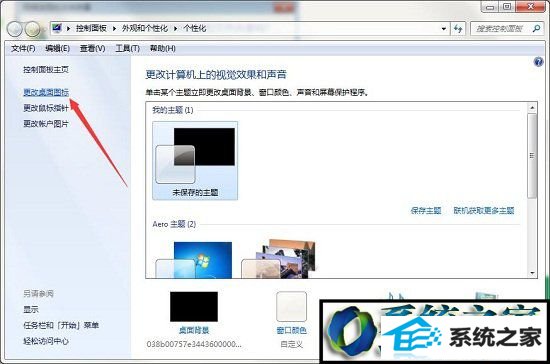Click the Back navigation arrow button

(x=15, y=29)
